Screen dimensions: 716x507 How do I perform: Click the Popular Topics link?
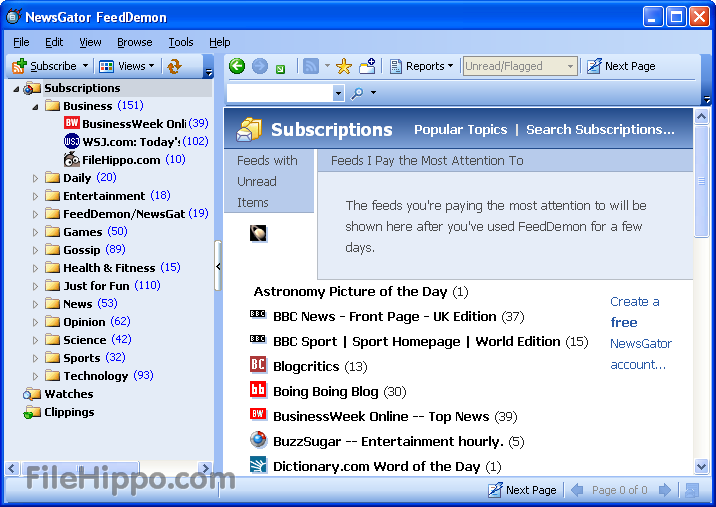pos(460,129)
